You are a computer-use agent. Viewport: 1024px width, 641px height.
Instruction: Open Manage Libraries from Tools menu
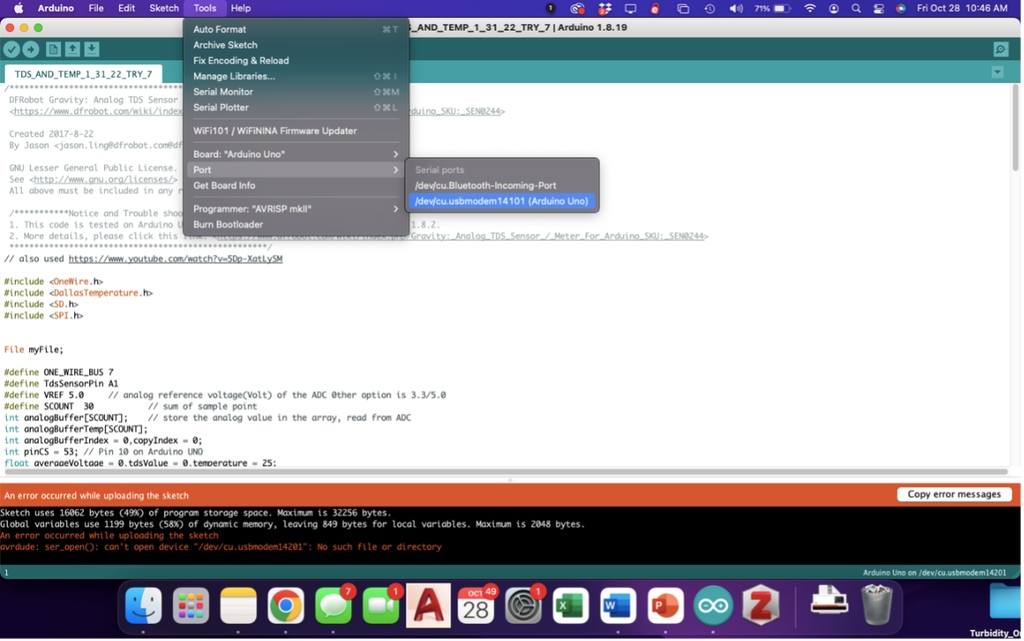click(x=296, y=76)
